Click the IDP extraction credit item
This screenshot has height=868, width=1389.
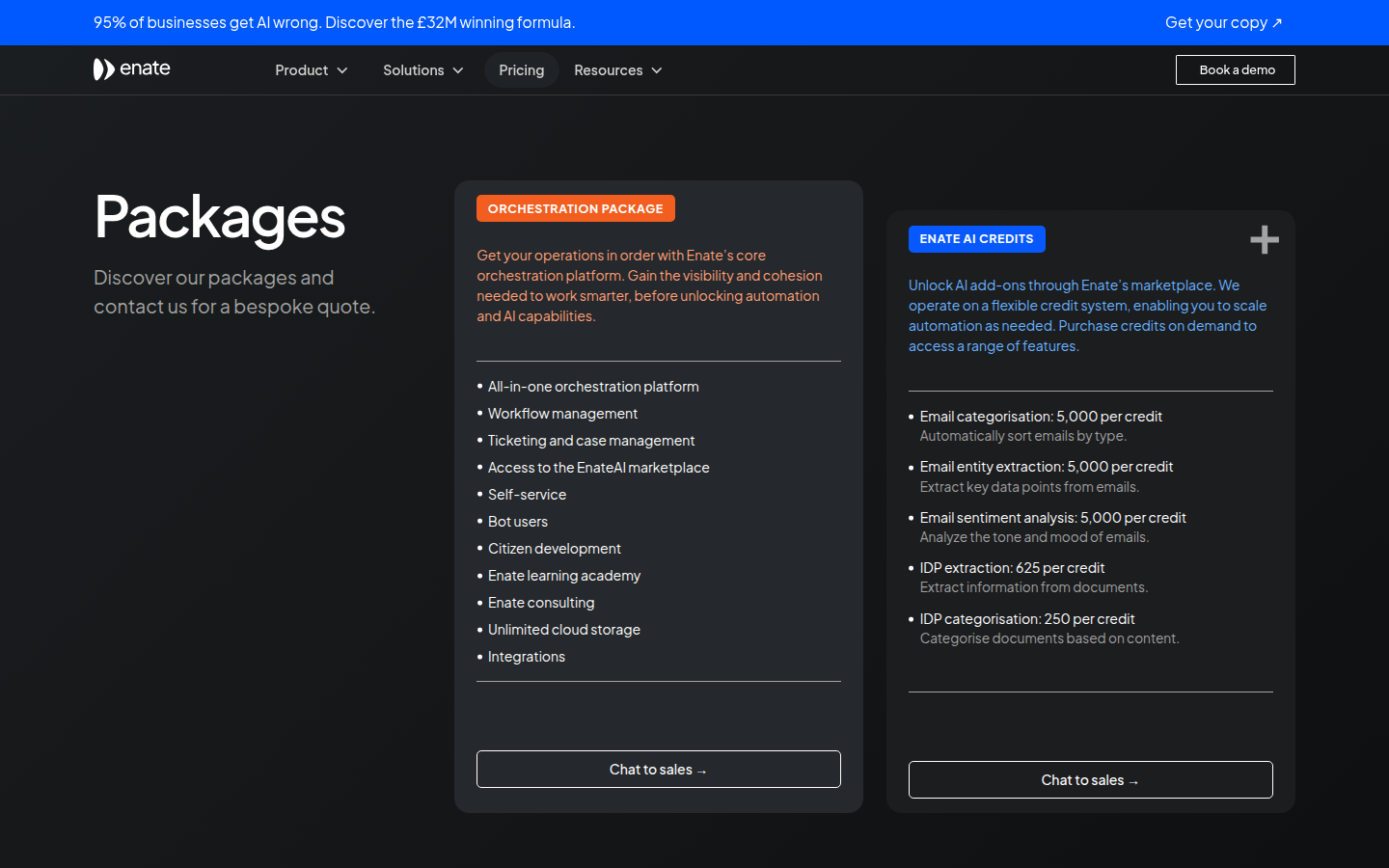click(x=1012, y=568)
